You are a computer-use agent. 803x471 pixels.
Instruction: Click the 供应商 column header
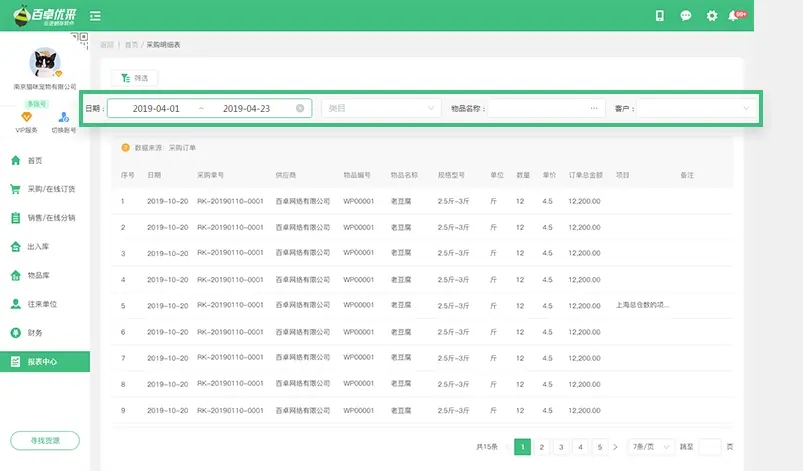286,175
